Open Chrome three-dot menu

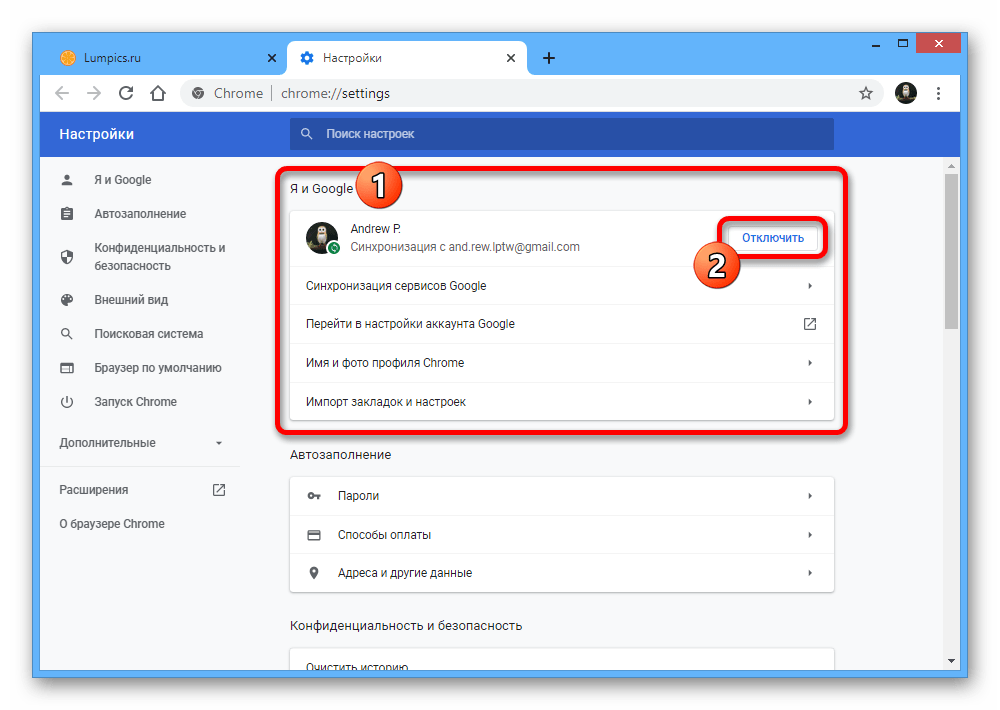(x=938, y=93)
